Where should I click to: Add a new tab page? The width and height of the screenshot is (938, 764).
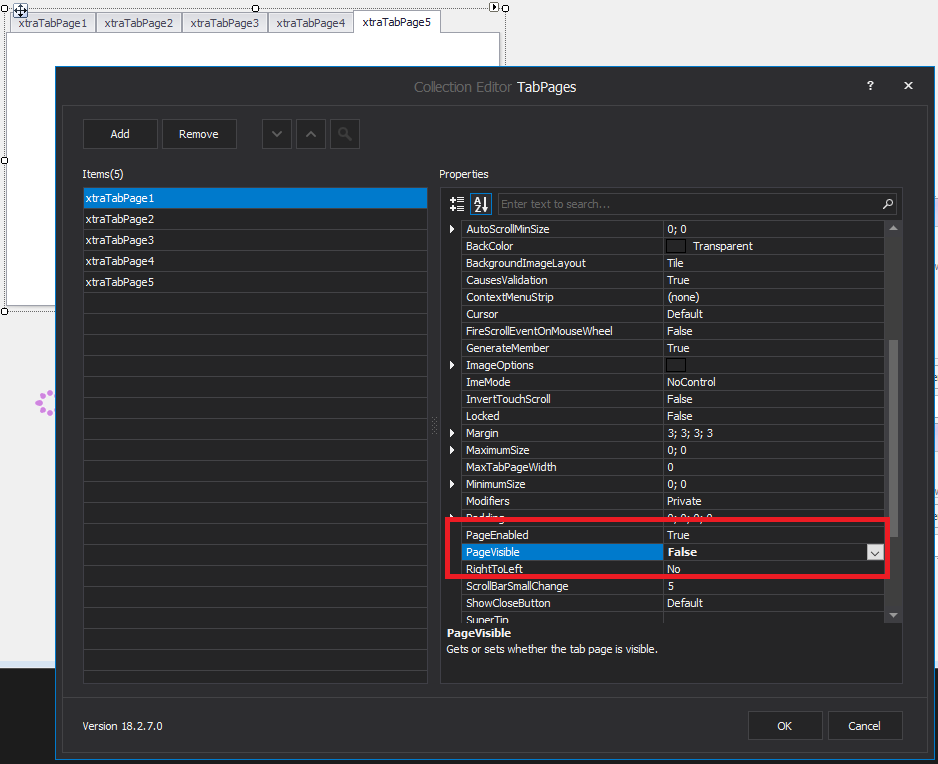[x=120, y=133]
